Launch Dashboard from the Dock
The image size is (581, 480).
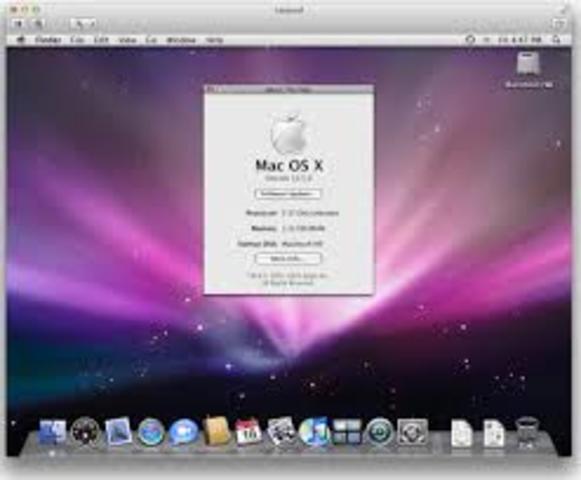coord(86,431)
